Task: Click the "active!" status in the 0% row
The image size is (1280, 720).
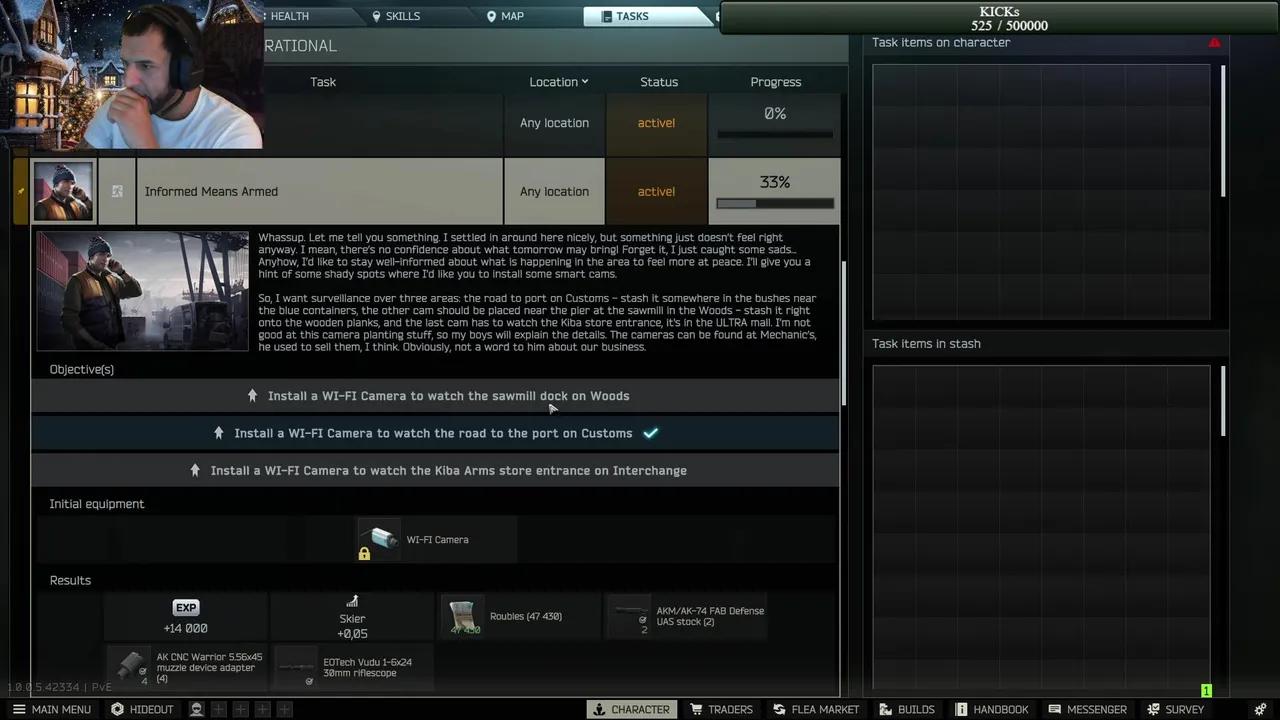Action: [x=656, y=123]
